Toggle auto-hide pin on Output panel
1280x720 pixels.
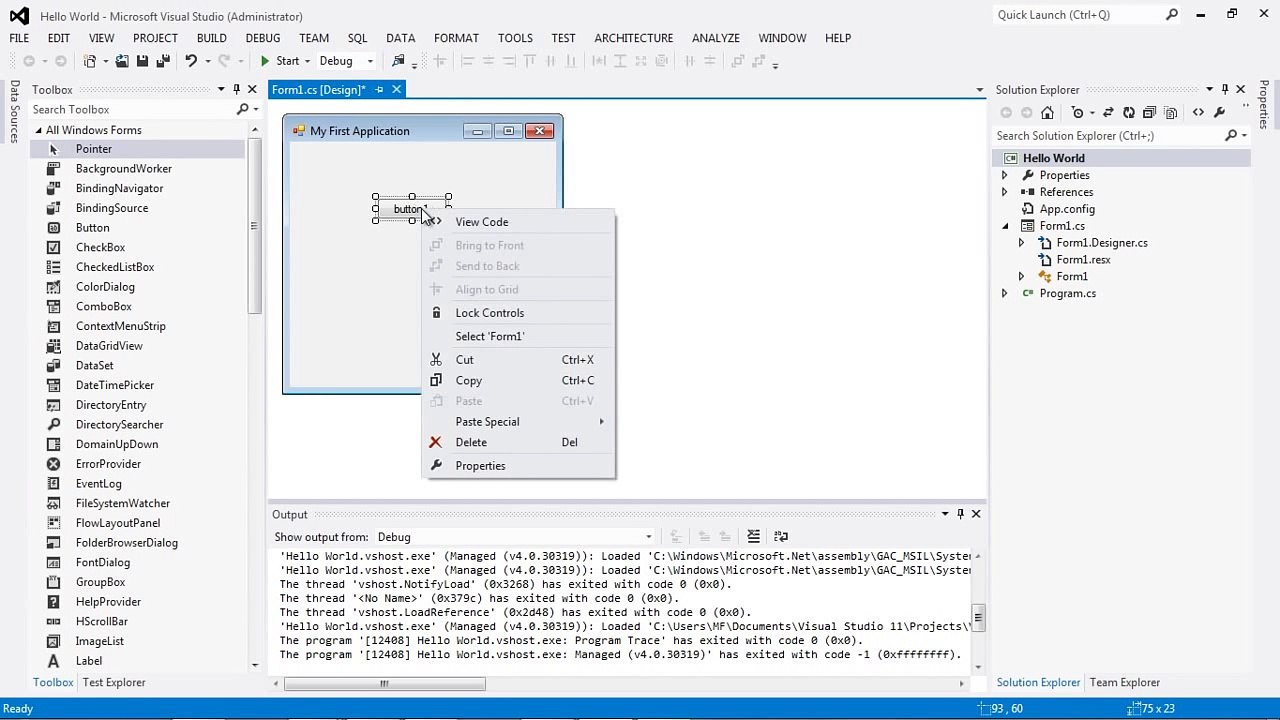[960, 514]
